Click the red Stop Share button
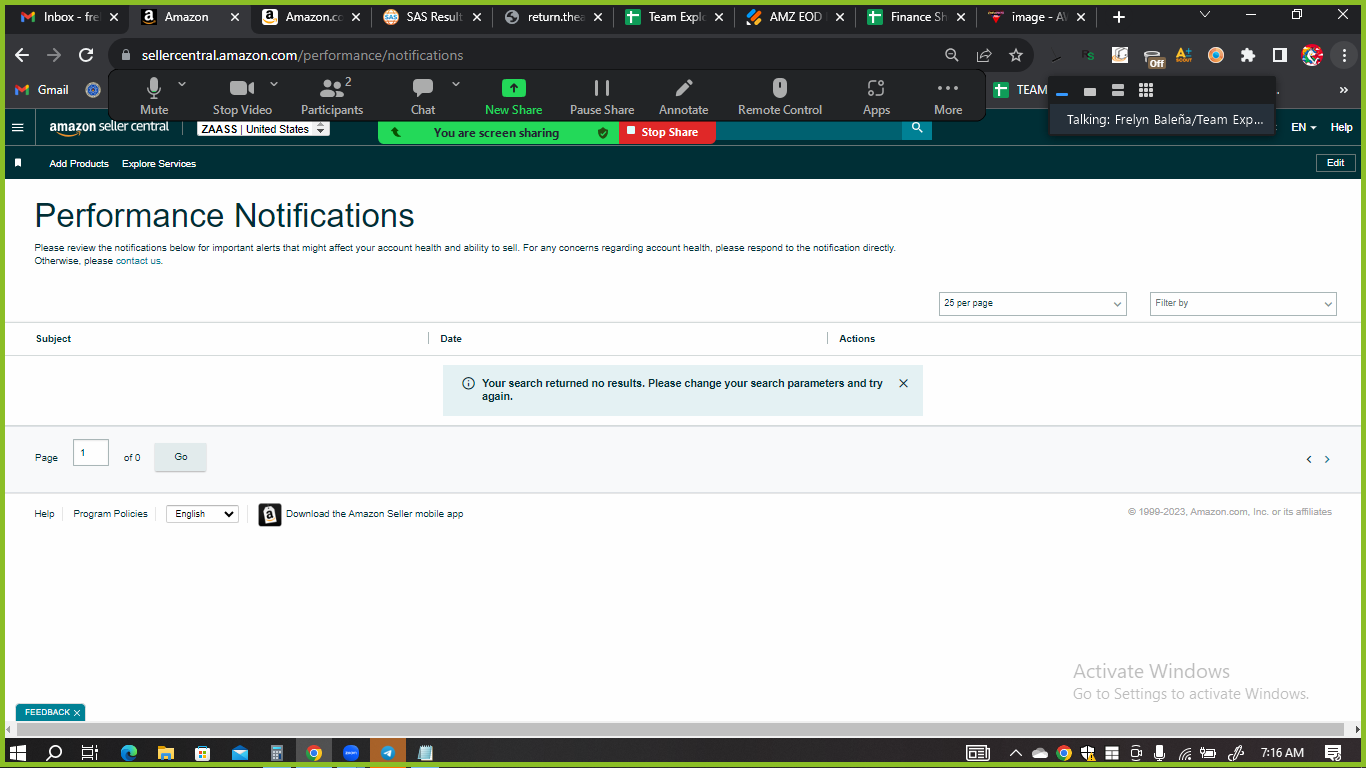The height and width of the screenshot is (768, 1366). 667,132
